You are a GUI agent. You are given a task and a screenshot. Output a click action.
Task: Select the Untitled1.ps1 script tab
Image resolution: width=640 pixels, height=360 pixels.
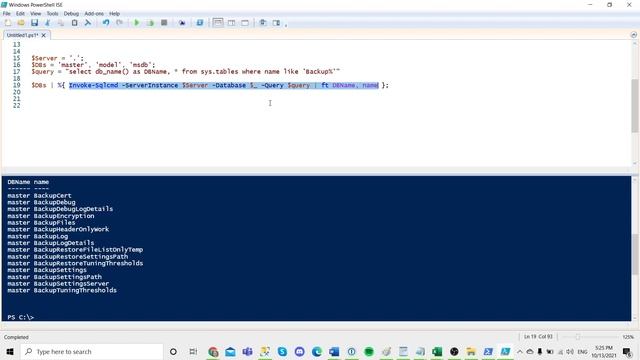[22, 35]
